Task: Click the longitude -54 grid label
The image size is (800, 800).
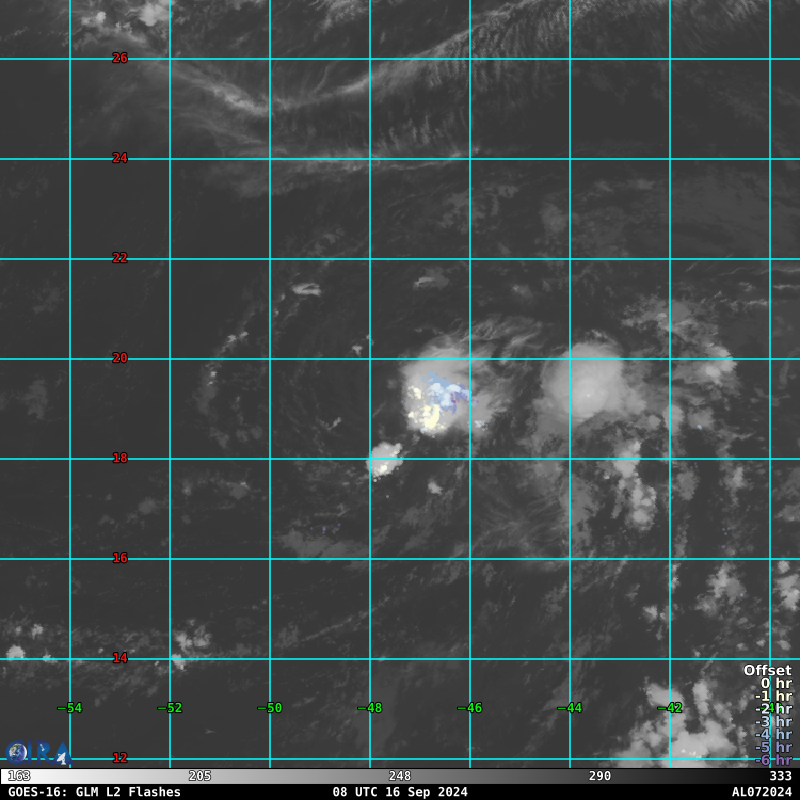Action: [69, 708]
